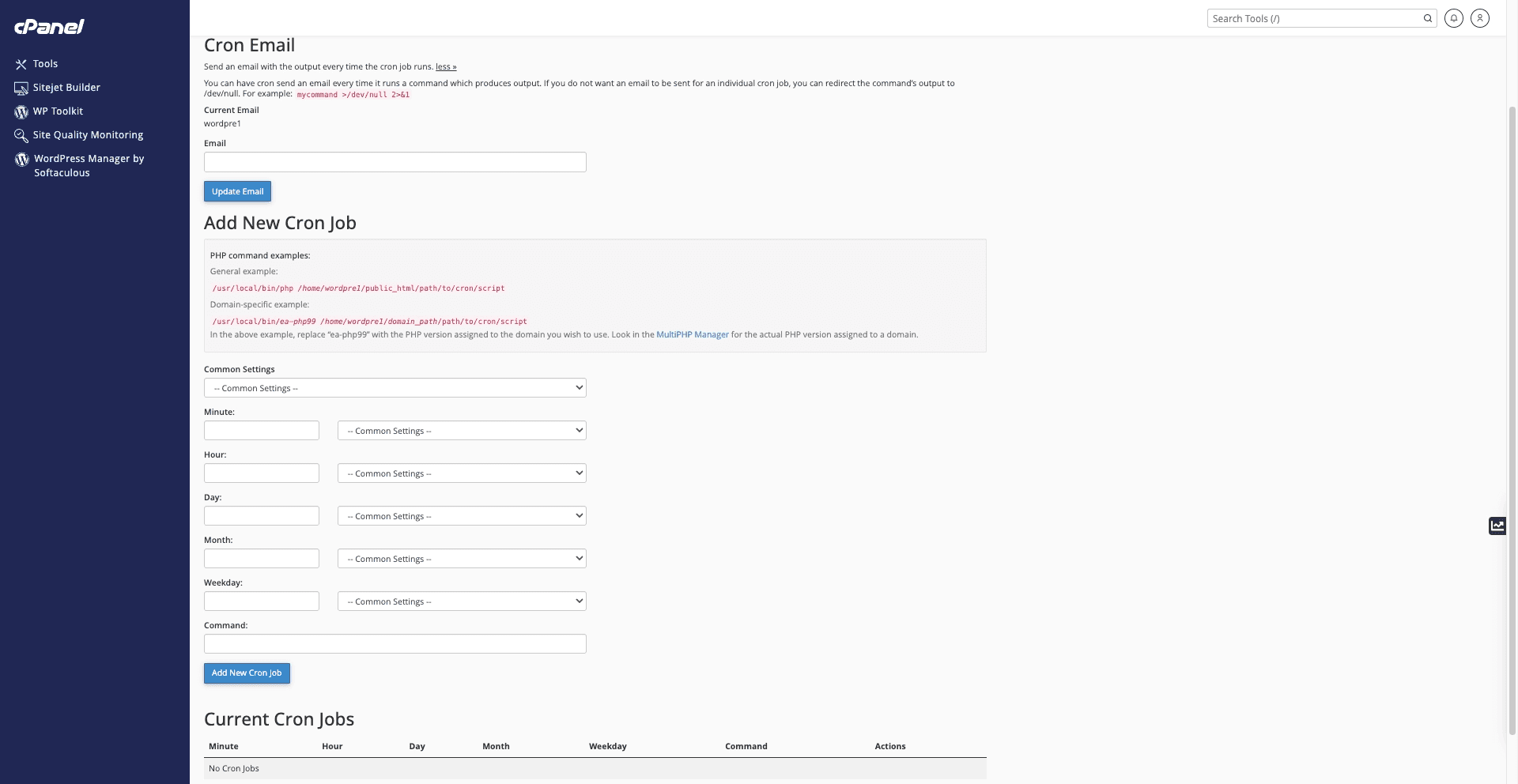1518x784 pixels.
Task: Open the Minute common settings dropdown
Action: (x=462, y=431)
